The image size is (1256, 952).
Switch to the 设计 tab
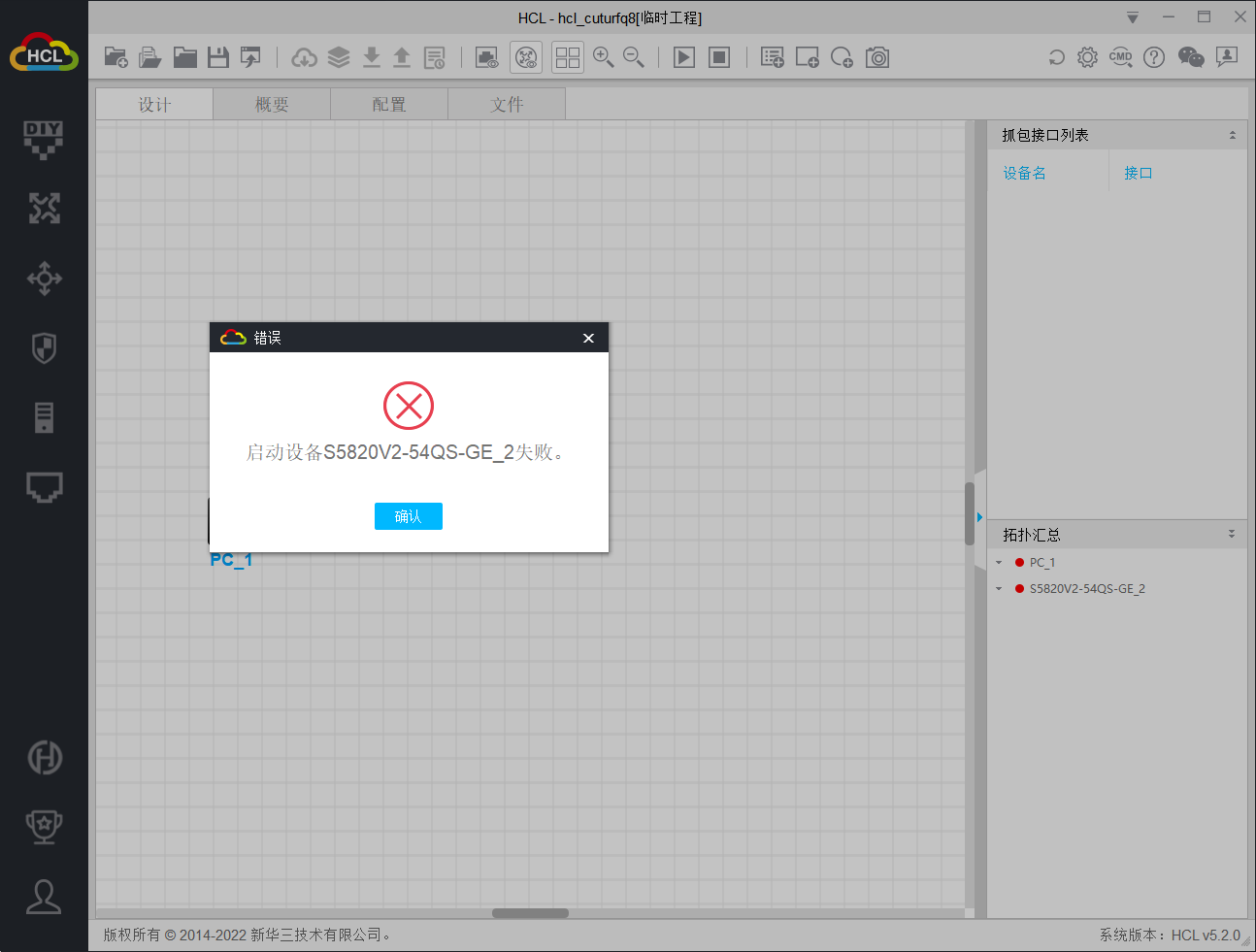tap(154, 105)
